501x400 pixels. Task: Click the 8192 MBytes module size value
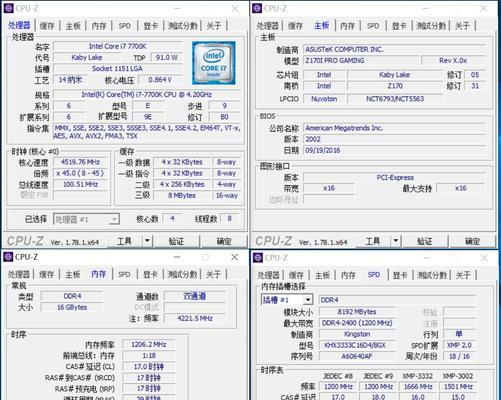[x=357, y=312]
